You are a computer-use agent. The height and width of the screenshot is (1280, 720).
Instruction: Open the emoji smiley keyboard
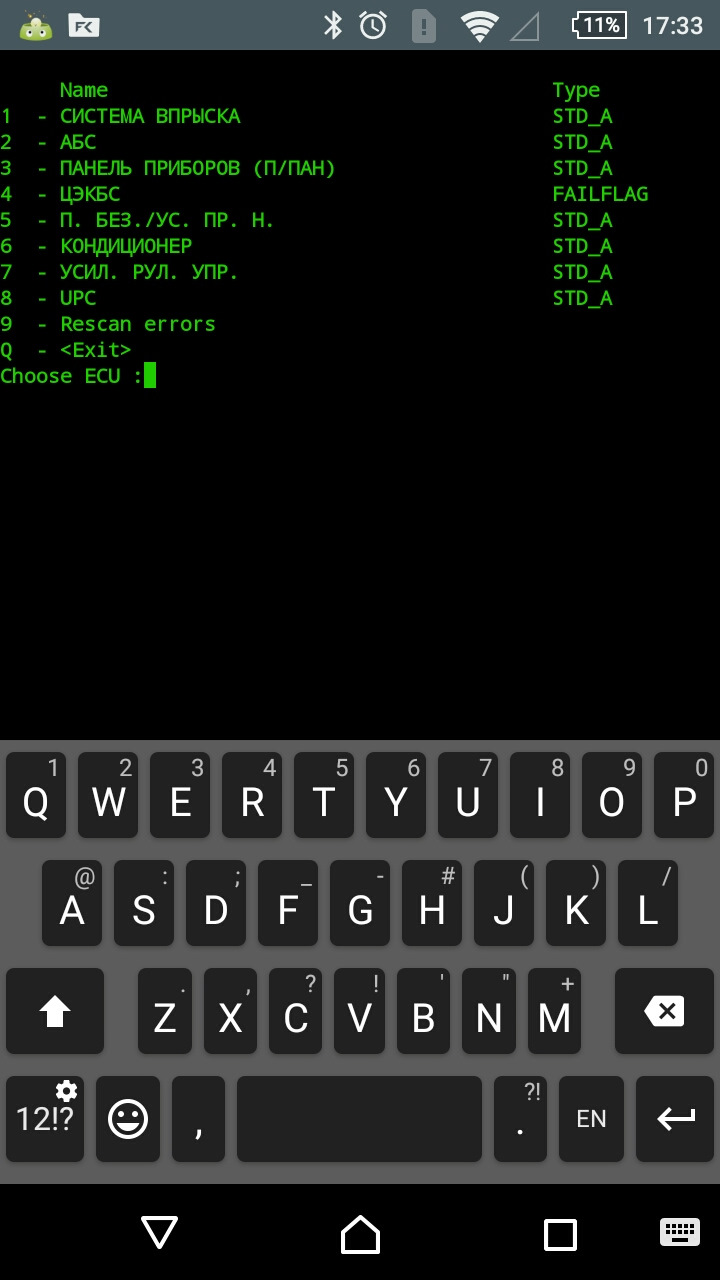tap(128, 1119)
